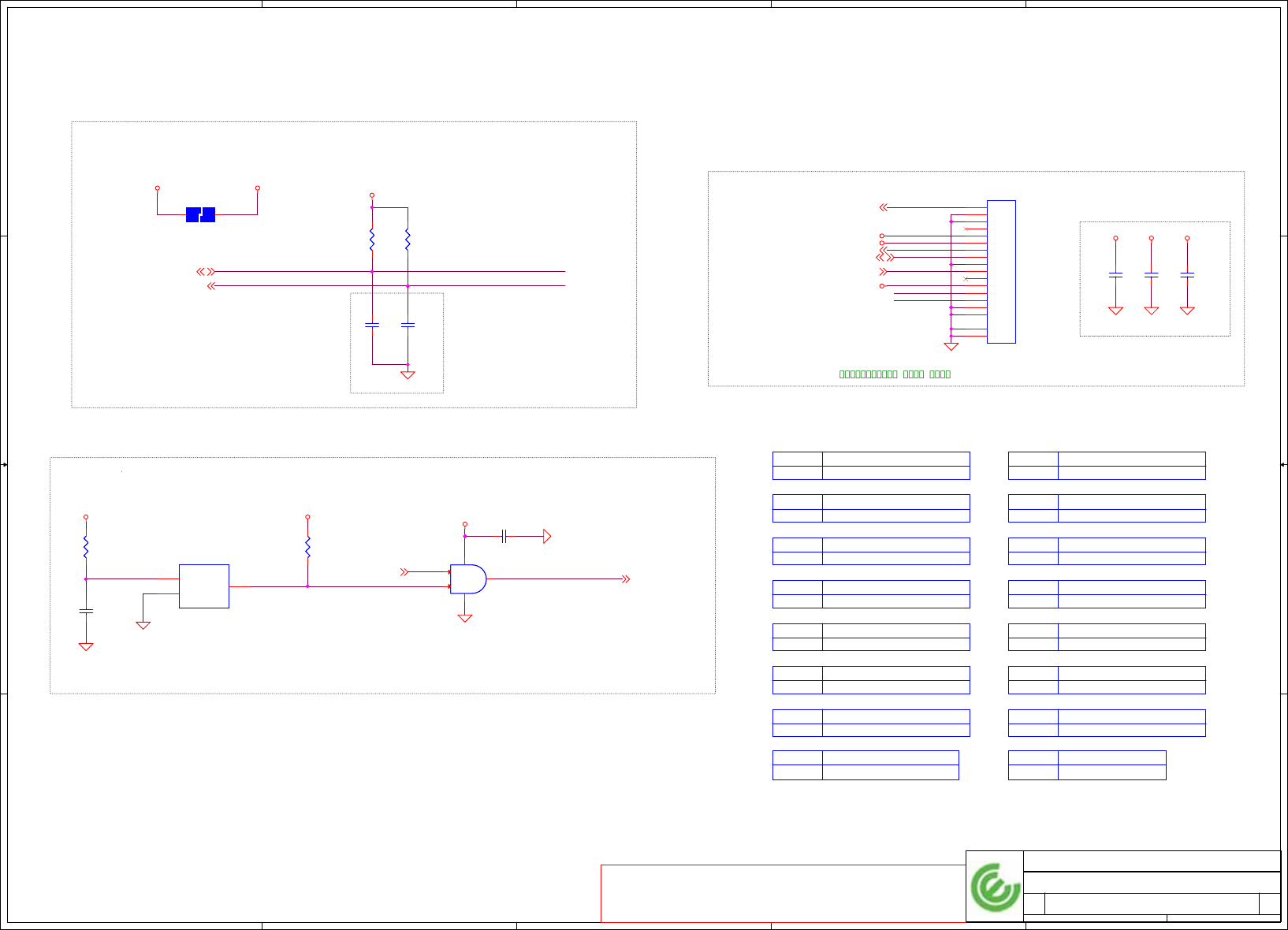Image resolution: width=1288 pixels, height=930 pixels.
Task: Select the topmost port symbol wired to the connector
Action: point(884,207)
